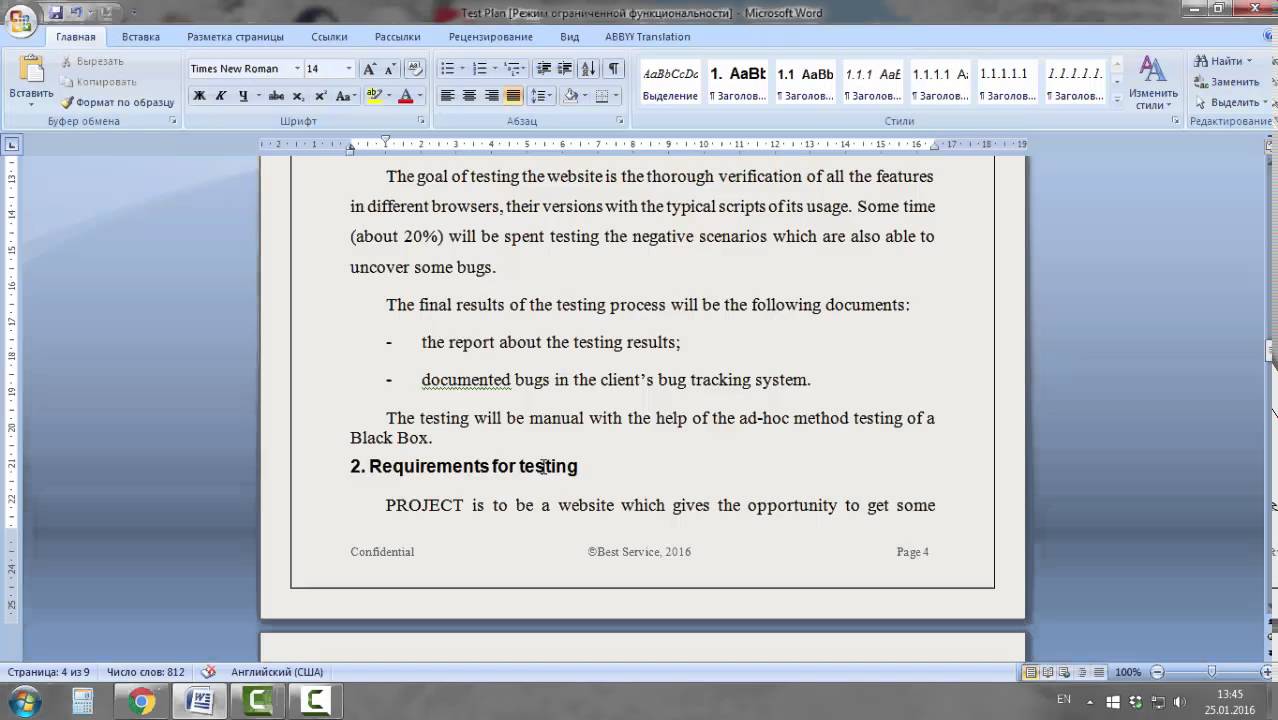Expand styles gallery more button

click(1116, 98)
